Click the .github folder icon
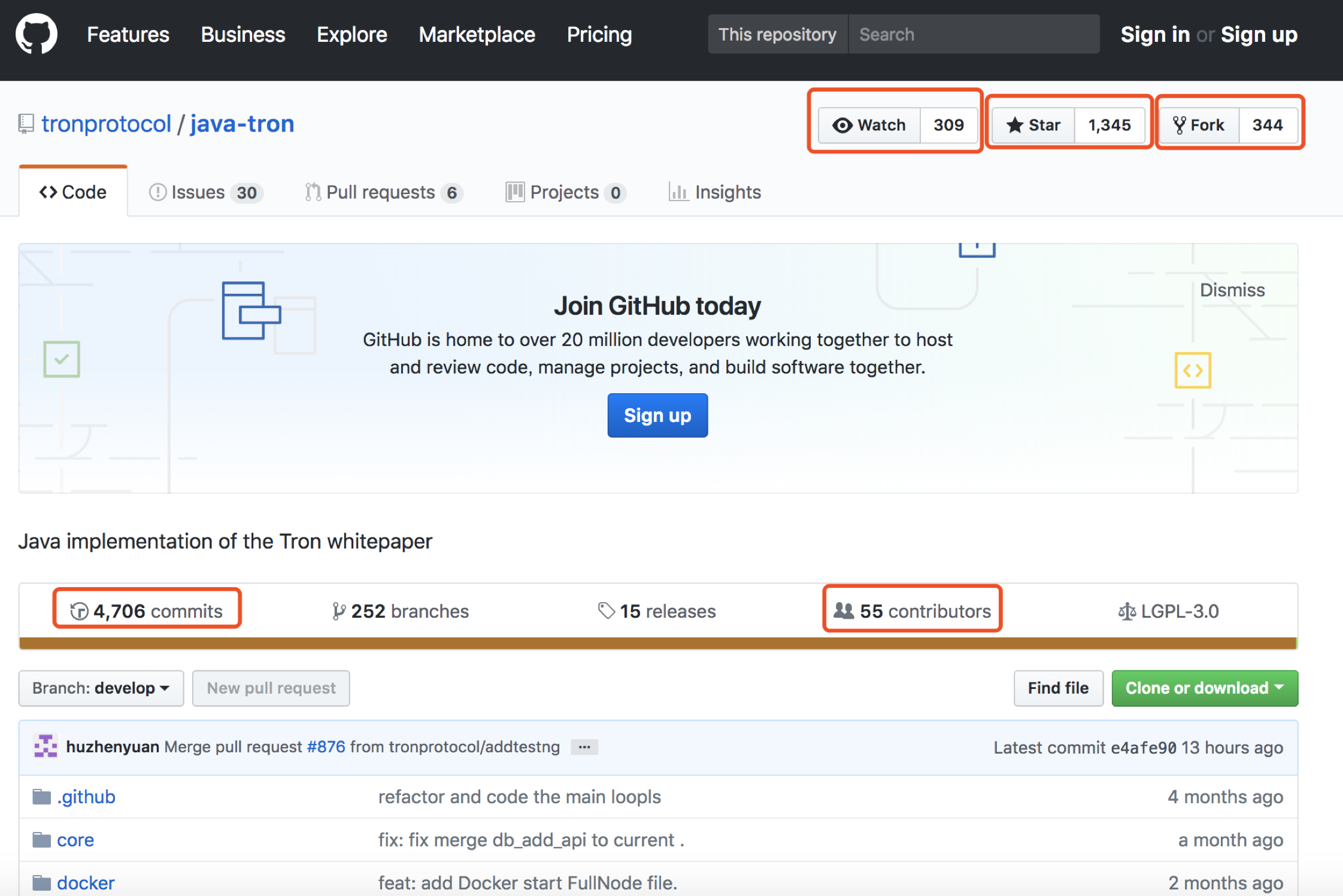The image size is (1343, 896). tap(41, 797)
